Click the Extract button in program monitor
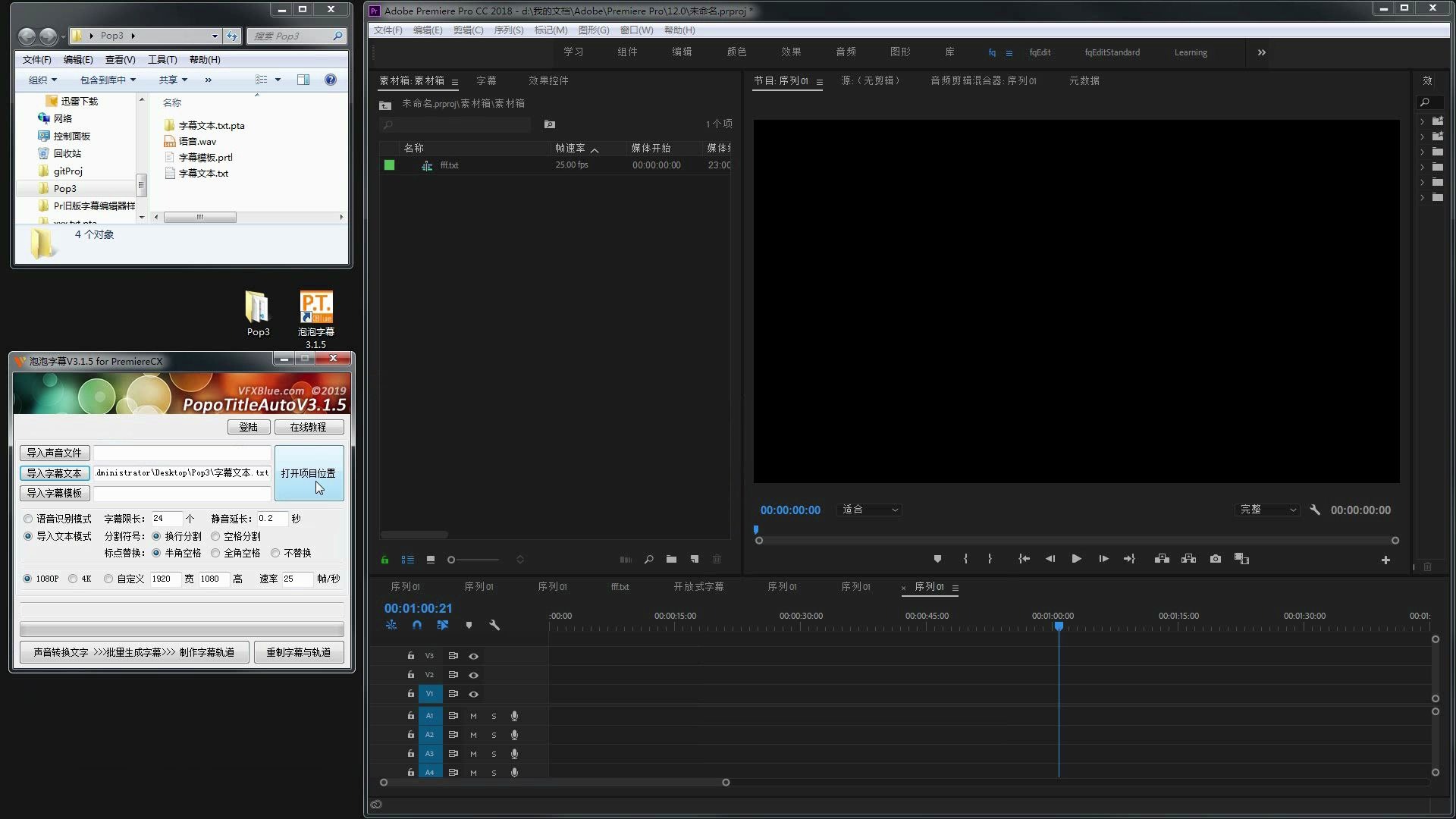Viewport: 1456px width, 819px height. [1188, 559]
